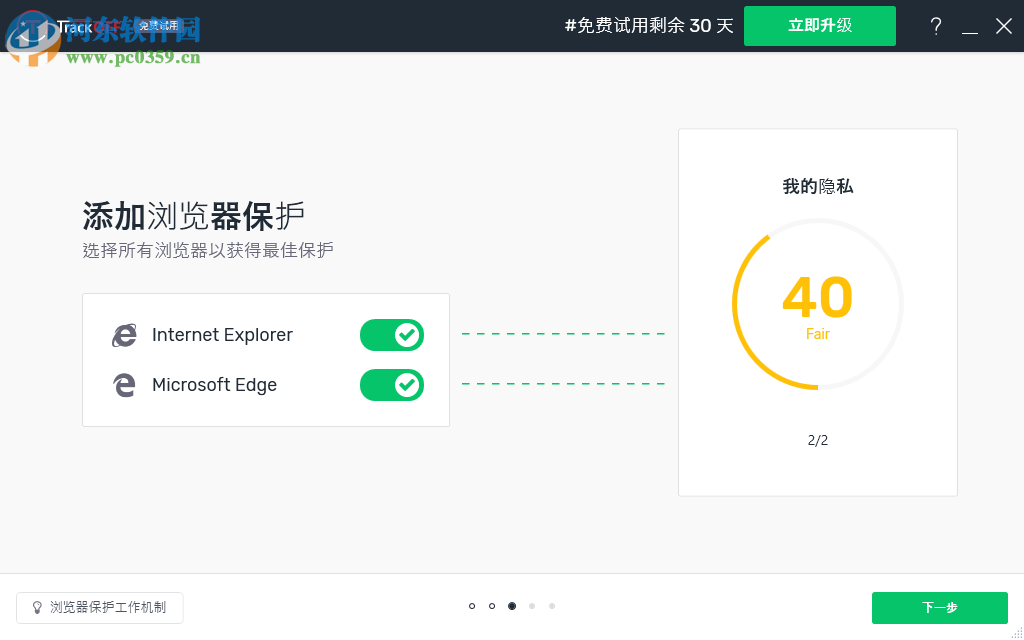The image size is (1024, 640).
Task: Jump to the fourth step dot
Action: [x=532, y=606]
